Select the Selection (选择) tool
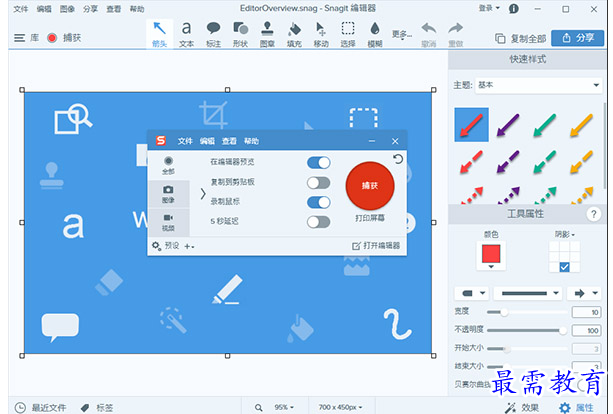The height and width of the screenshot is (414, 613). (x=348, y=34)
